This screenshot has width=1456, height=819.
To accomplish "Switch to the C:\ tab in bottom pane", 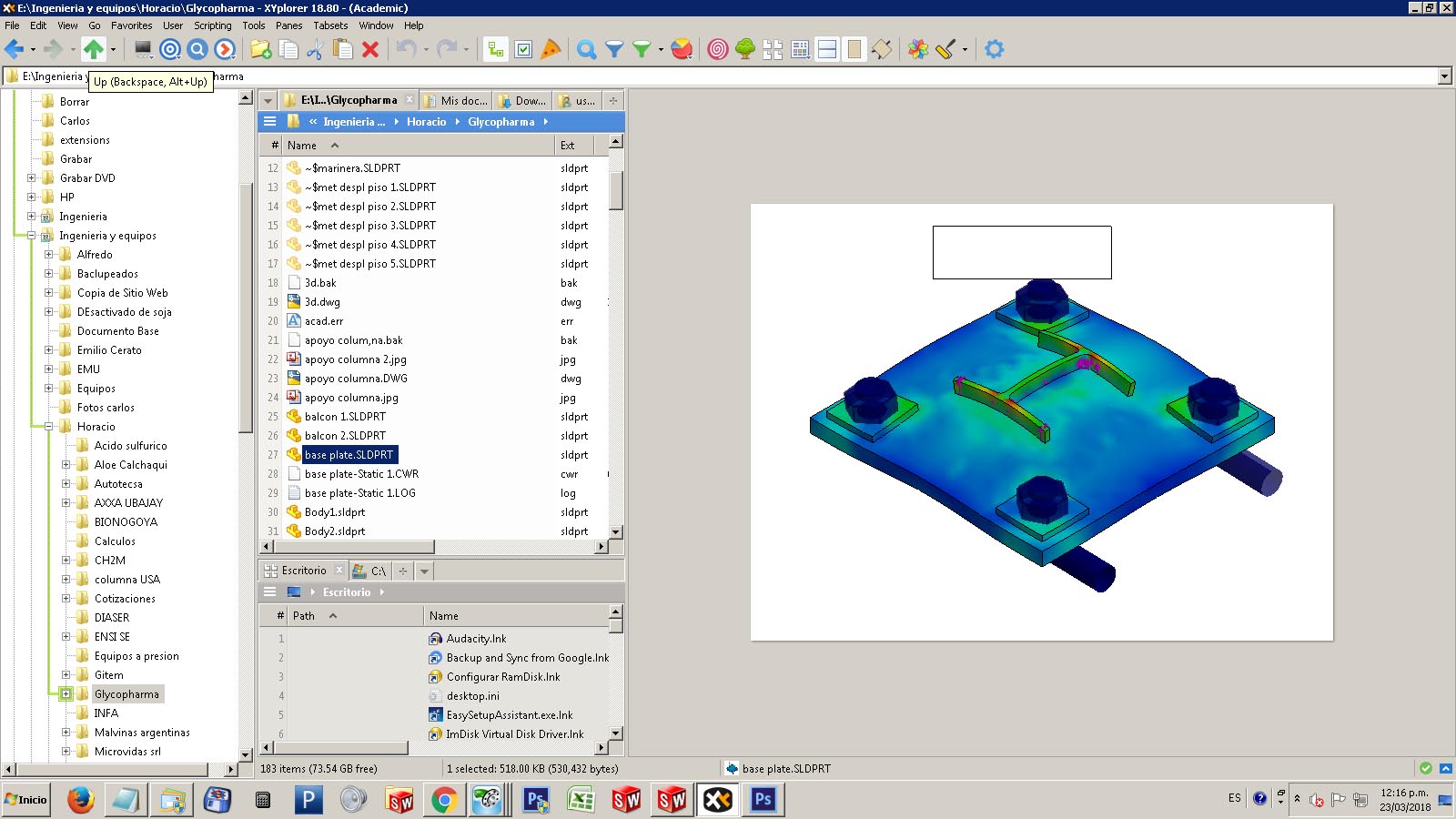I will point(370,571).
